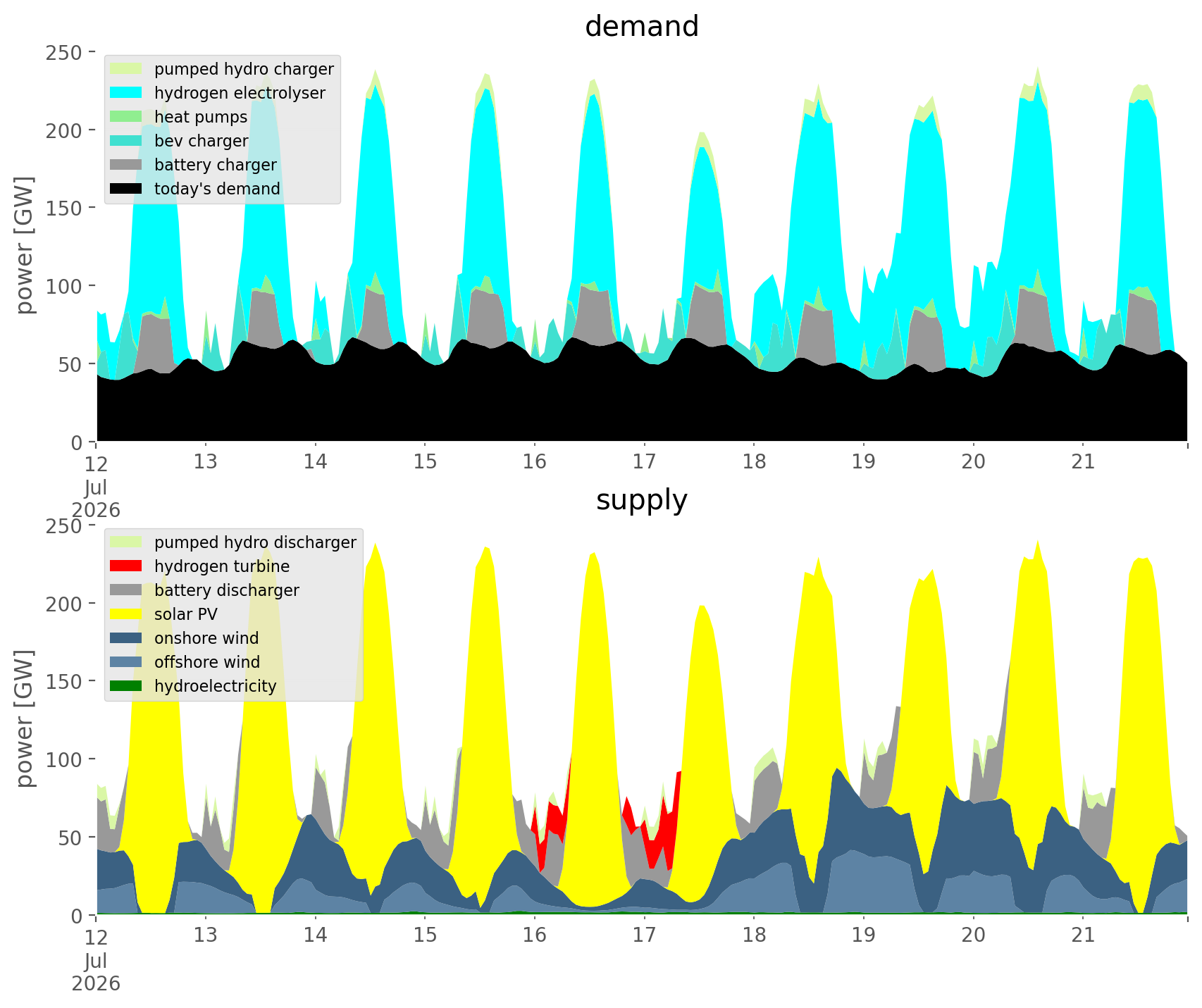The height and width of the screenshot is (1008, 1202).
Task: Click the demand chart's "power [GW]" axis label
Action: (x=25, y=246)
